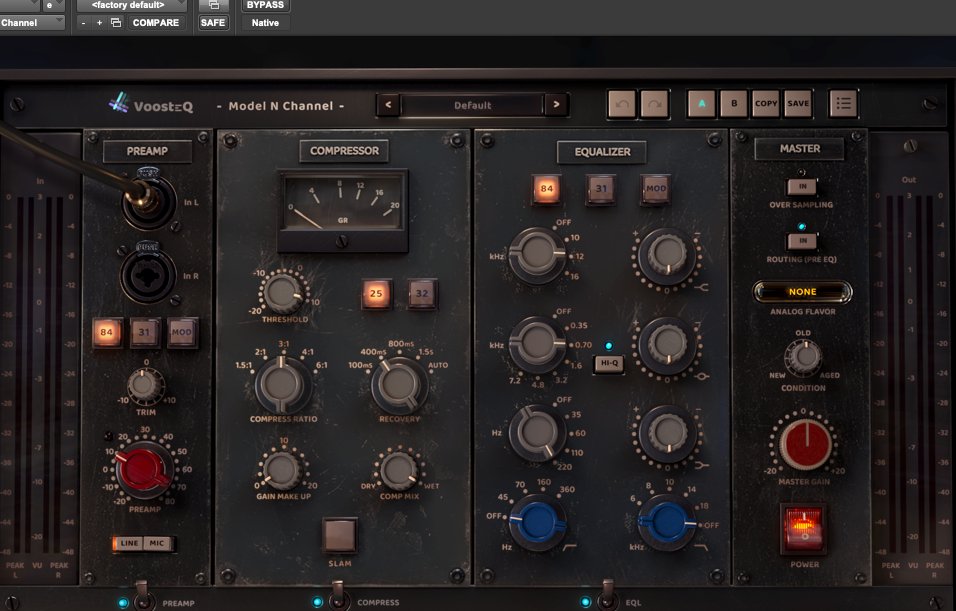Open the preset list menu icon
The width and height of the screenshot is (956, 611).
[x=843, y=104]
